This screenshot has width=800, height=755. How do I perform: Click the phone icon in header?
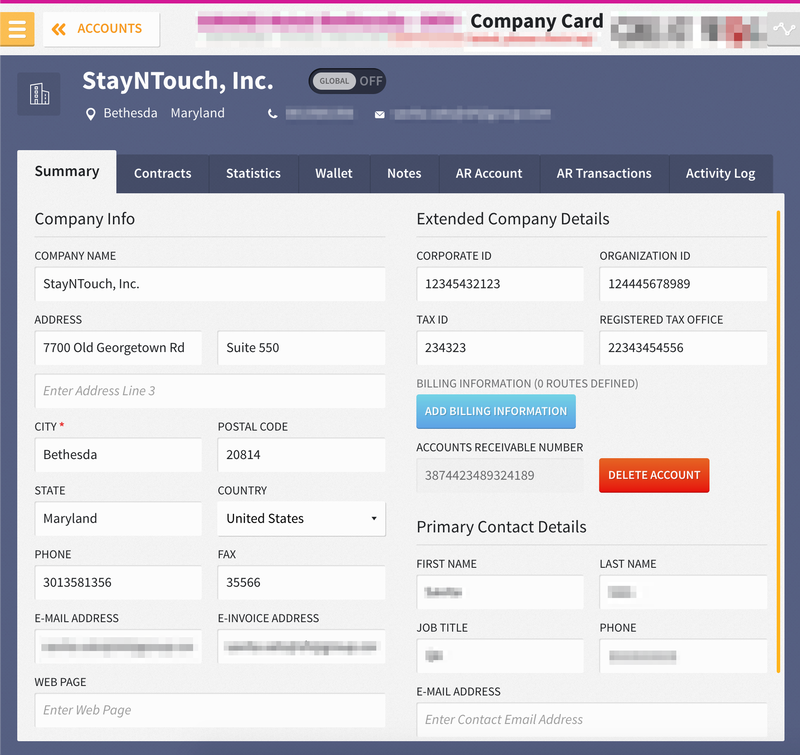(273, 114)
